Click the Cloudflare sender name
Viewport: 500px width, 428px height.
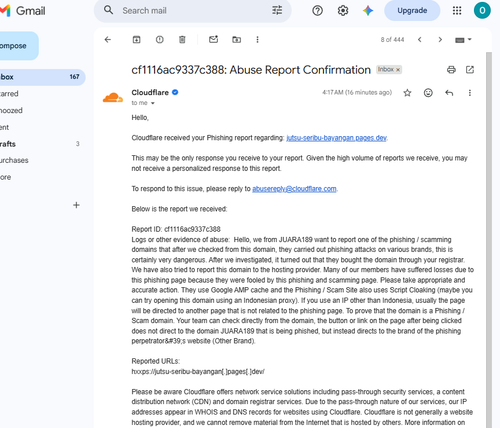(x=150, y=92)
